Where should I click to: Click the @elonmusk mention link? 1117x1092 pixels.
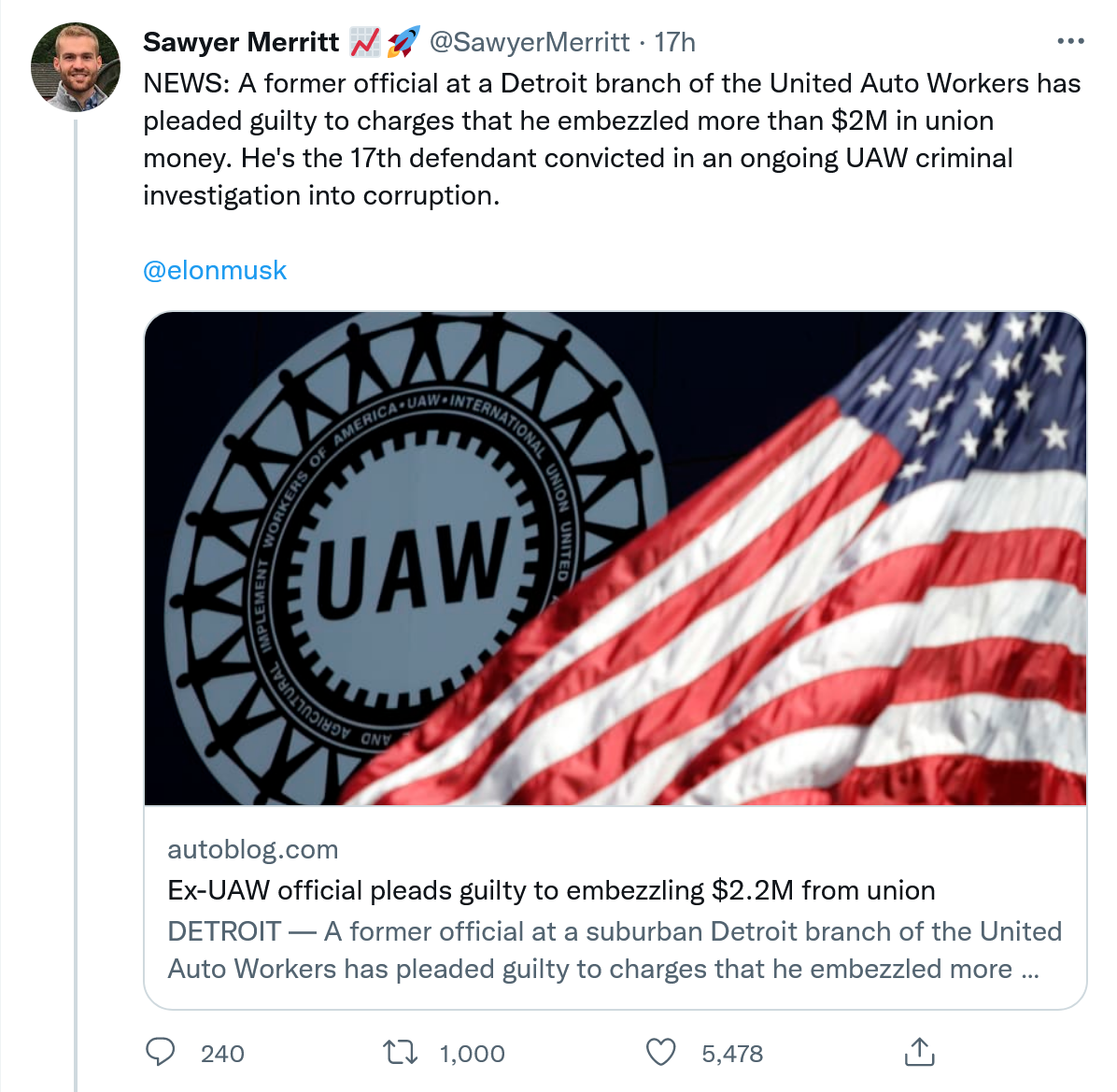coord(215,271)
